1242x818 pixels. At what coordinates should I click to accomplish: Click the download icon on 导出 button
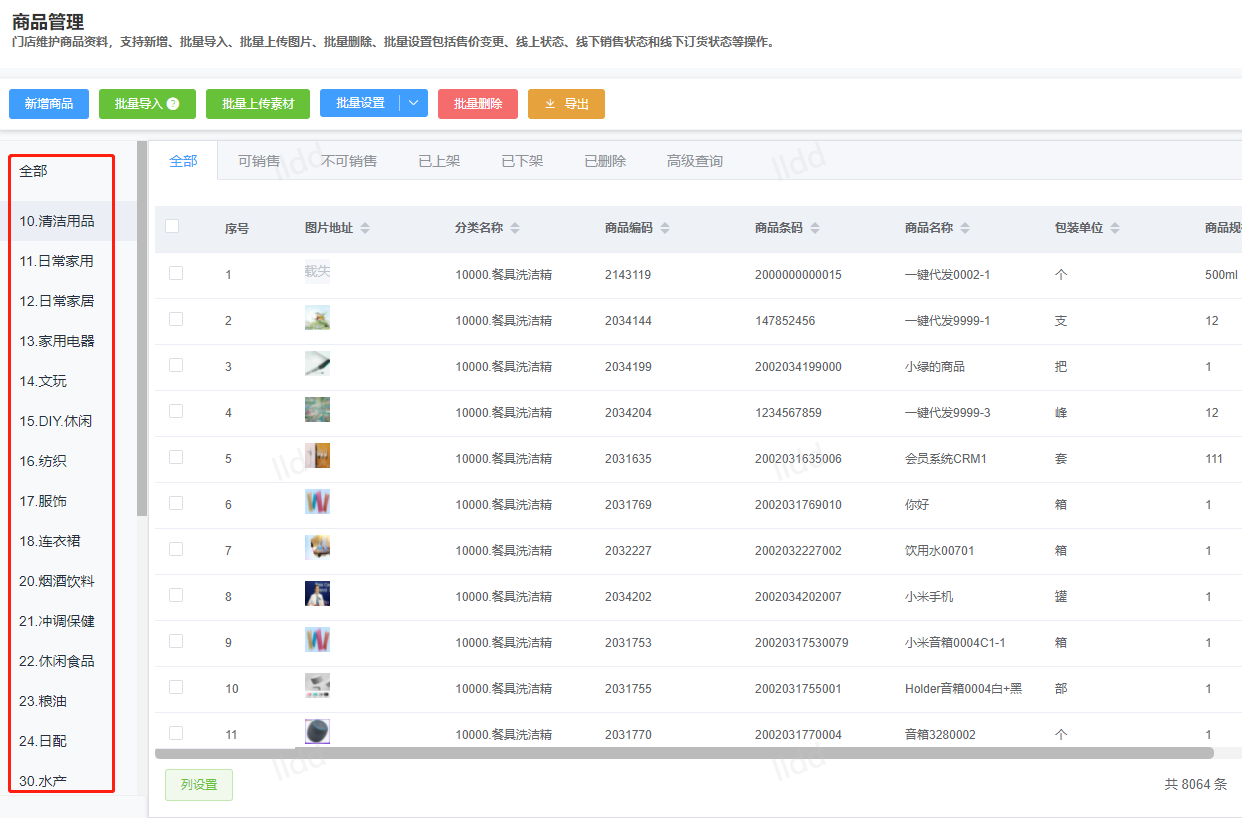550,104
